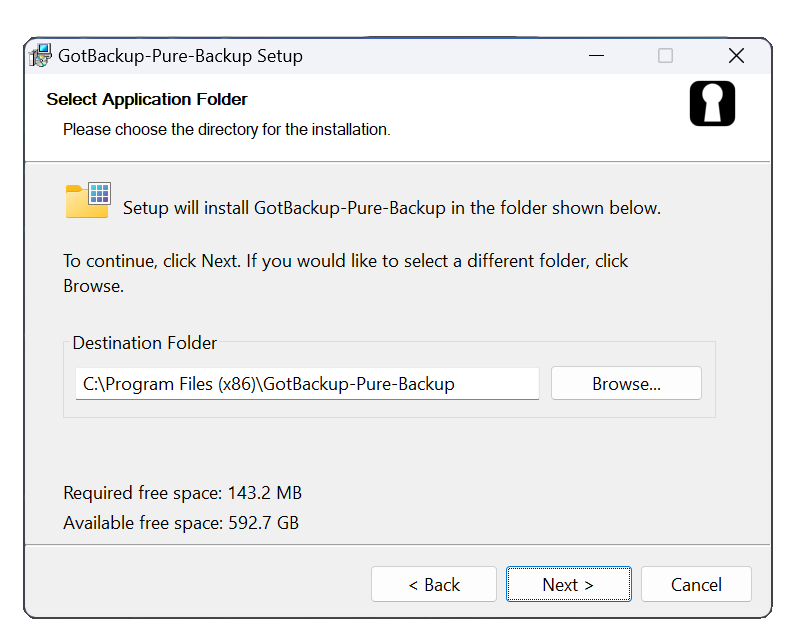Open the Browse... folder dialog
Image resolution: width=792 pixels, height=644 pixels.
click(x=626, y=383)
